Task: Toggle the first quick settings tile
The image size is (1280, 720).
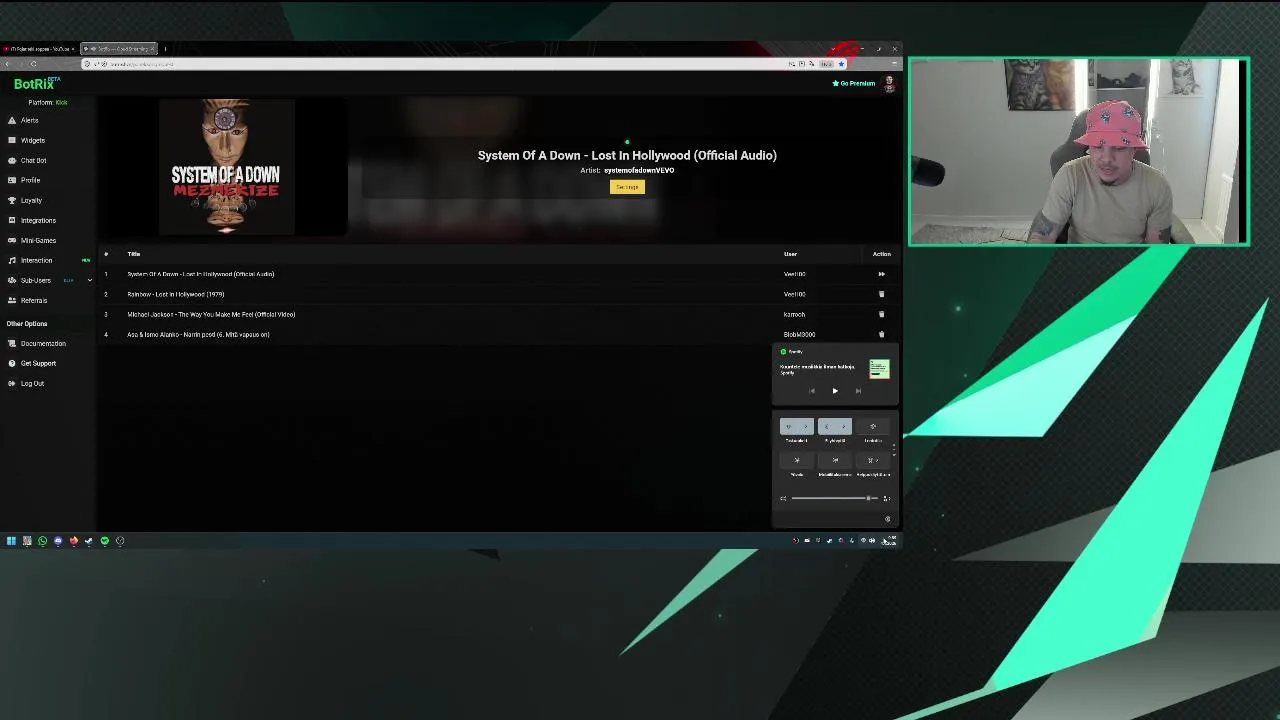Action: click(x=797, y=427)
